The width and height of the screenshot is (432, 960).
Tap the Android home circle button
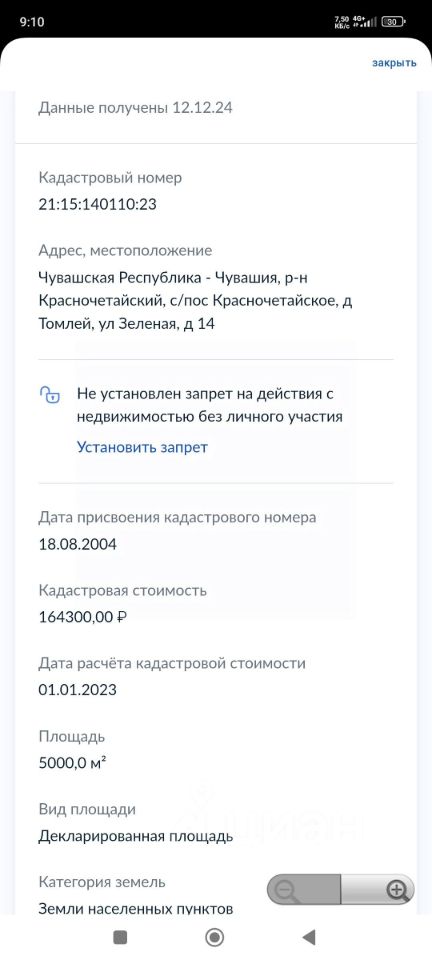215,937
